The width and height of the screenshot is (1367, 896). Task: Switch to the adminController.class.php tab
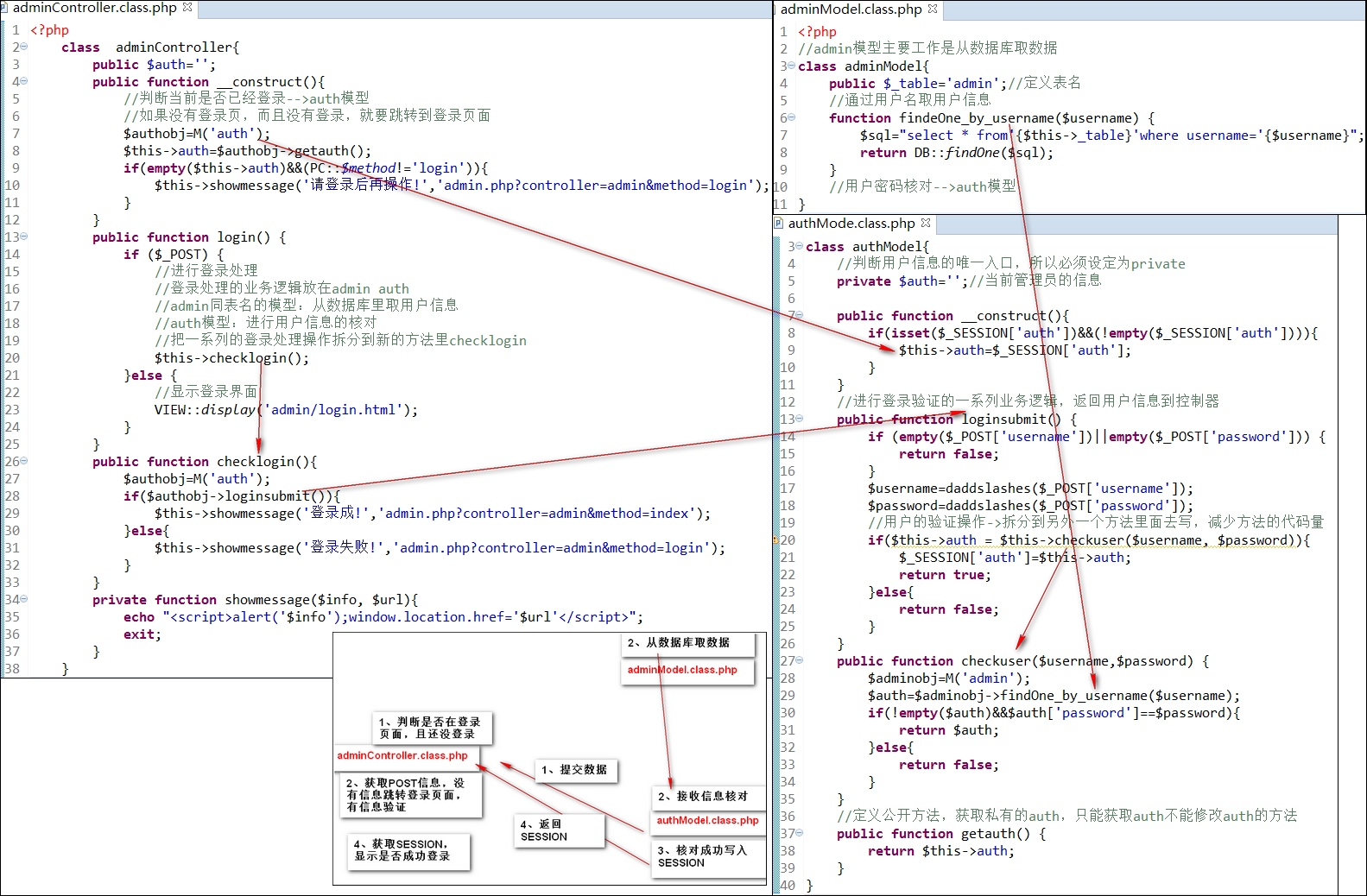coord(94,8)
